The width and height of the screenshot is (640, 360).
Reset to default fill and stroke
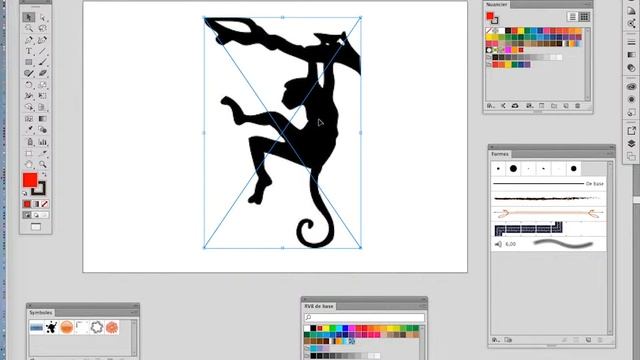pyautogui.click(x=25, y=193)
